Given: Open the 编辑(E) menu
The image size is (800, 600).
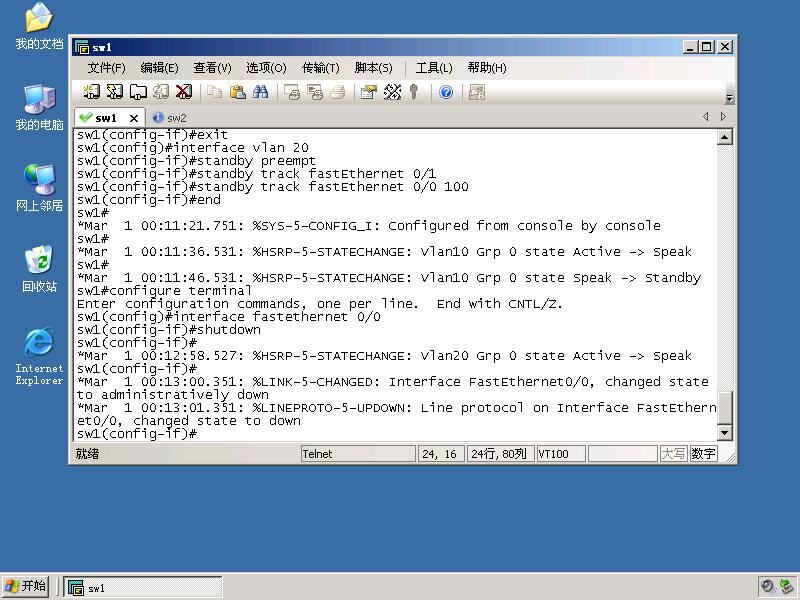Looking at the screenshot, I should tap(159, 68).
